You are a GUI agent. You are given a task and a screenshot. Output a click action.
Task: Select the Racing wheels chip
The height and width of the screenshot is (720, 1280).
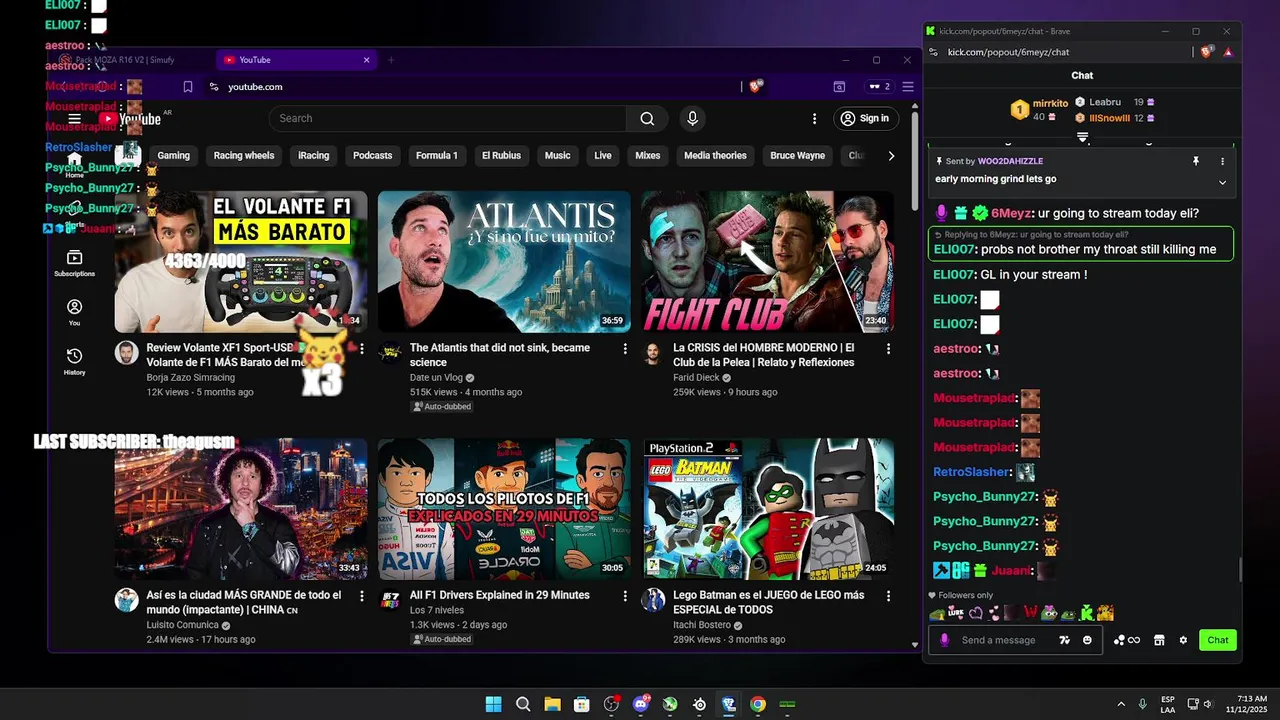point(244,156)
